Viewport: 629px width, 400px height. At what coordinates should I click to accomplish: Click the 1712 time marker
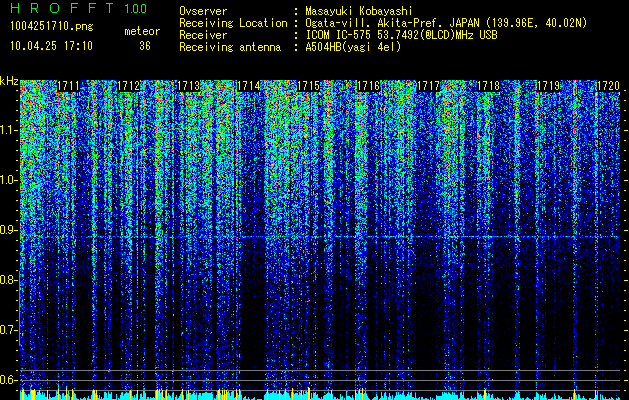tap(128, 86)
